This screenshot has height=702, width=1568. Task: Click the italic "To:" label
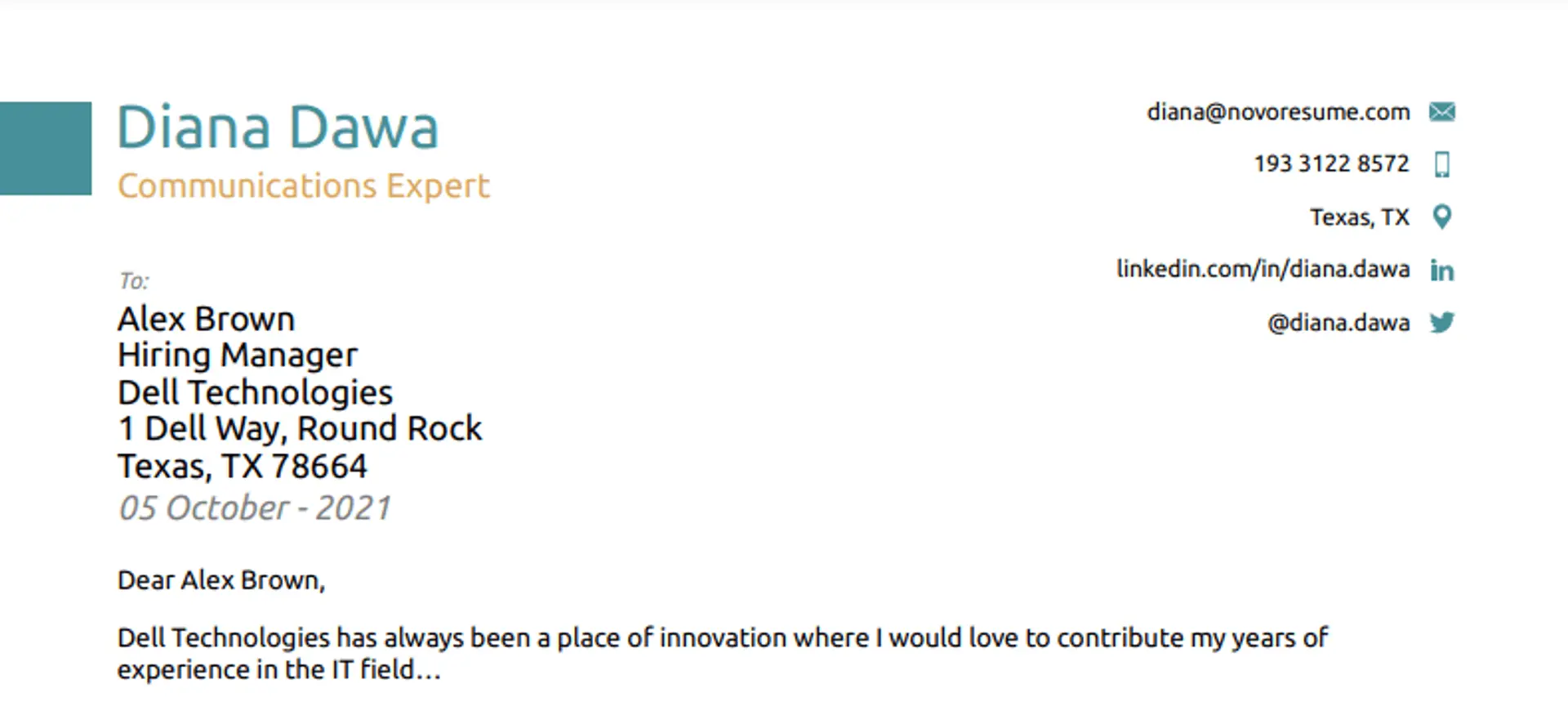134,282
